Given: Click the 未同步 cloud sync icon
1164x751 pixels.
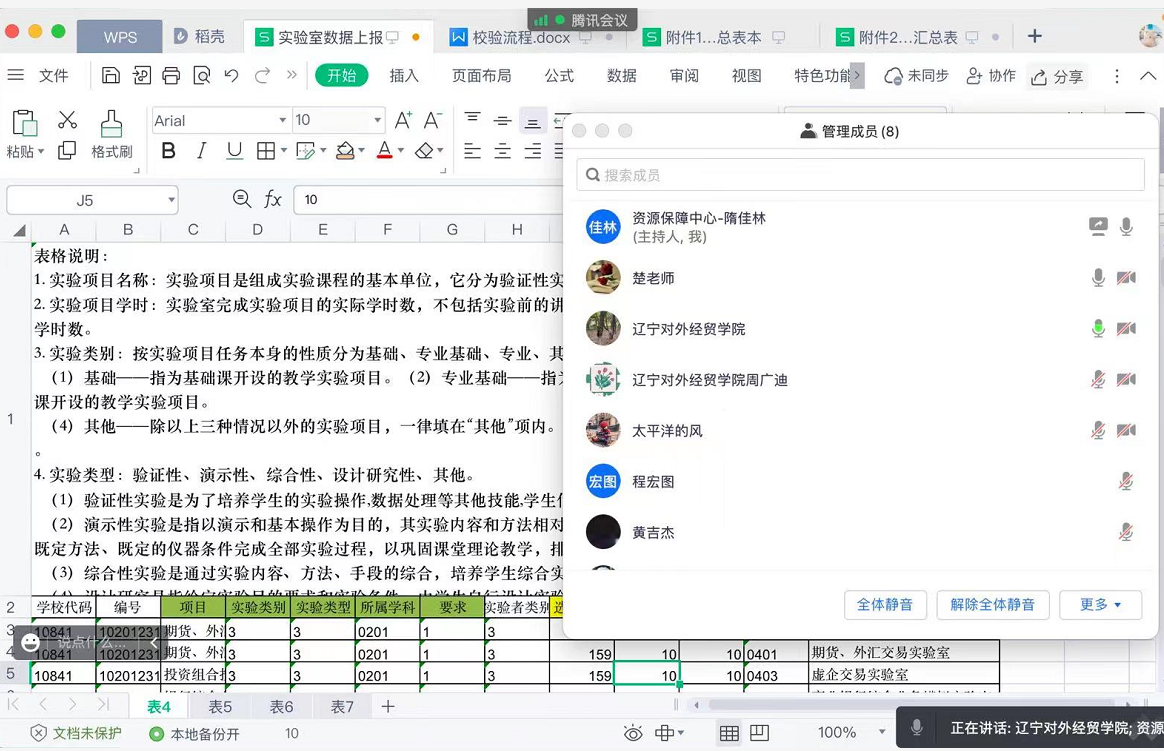Looking at the screenshot, I should pos(893,76).
